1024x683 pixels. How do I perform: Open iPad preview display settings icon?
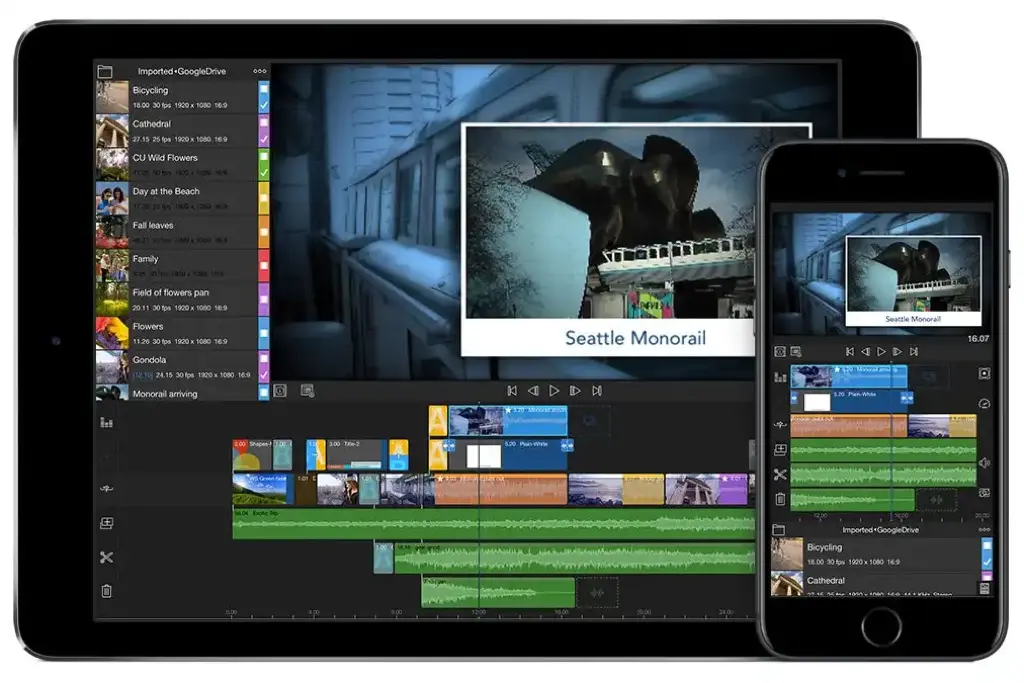[x=307, y=390]
